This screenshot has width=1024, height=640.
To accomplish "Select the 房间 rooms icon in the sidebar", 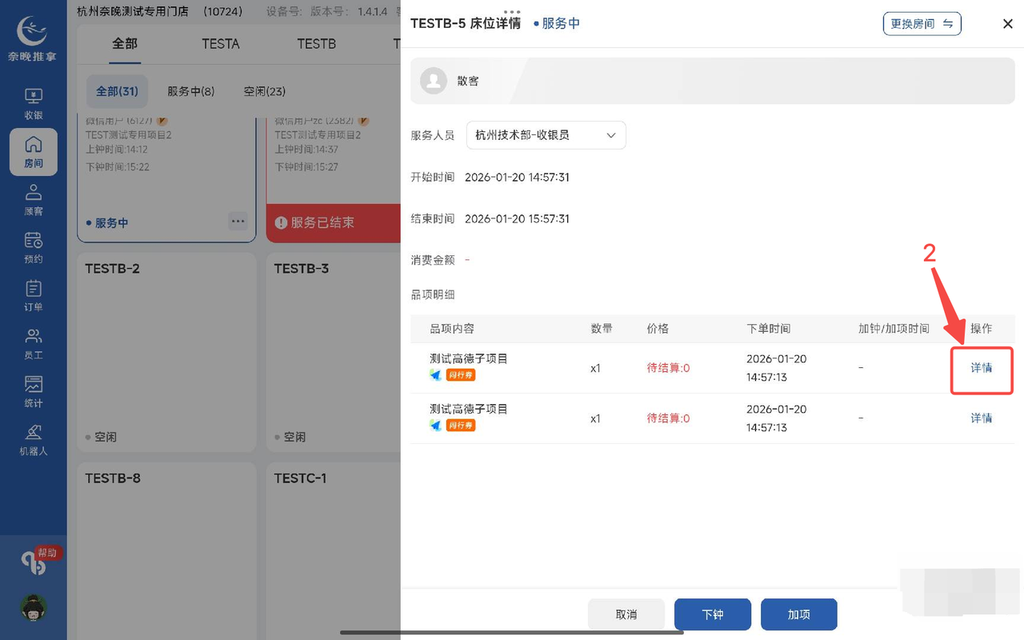I will tap(33, 152).
